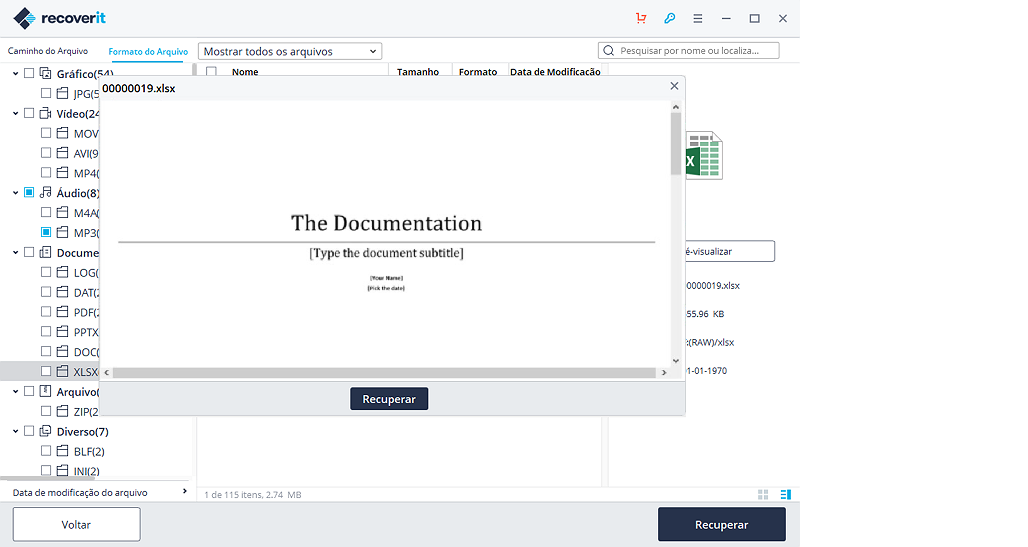Click the ZIP folder icon

[x=62, y=411]
